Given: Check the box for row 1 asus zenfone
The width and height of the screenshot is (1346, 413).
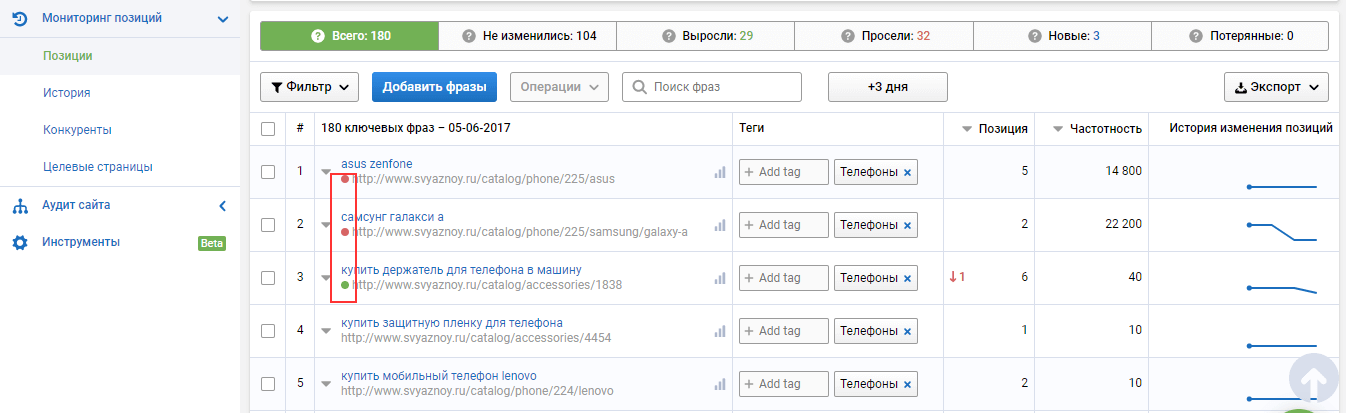Looking at the screenshot, I should 268,172.
